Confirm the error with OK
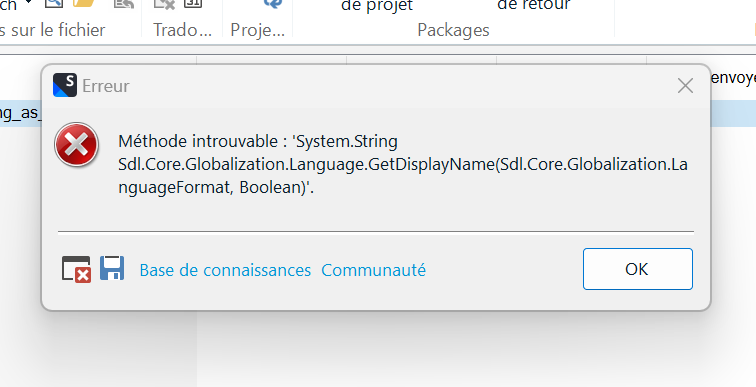The width and height of the screenshot is (756, 387). [x=637, y=269]
